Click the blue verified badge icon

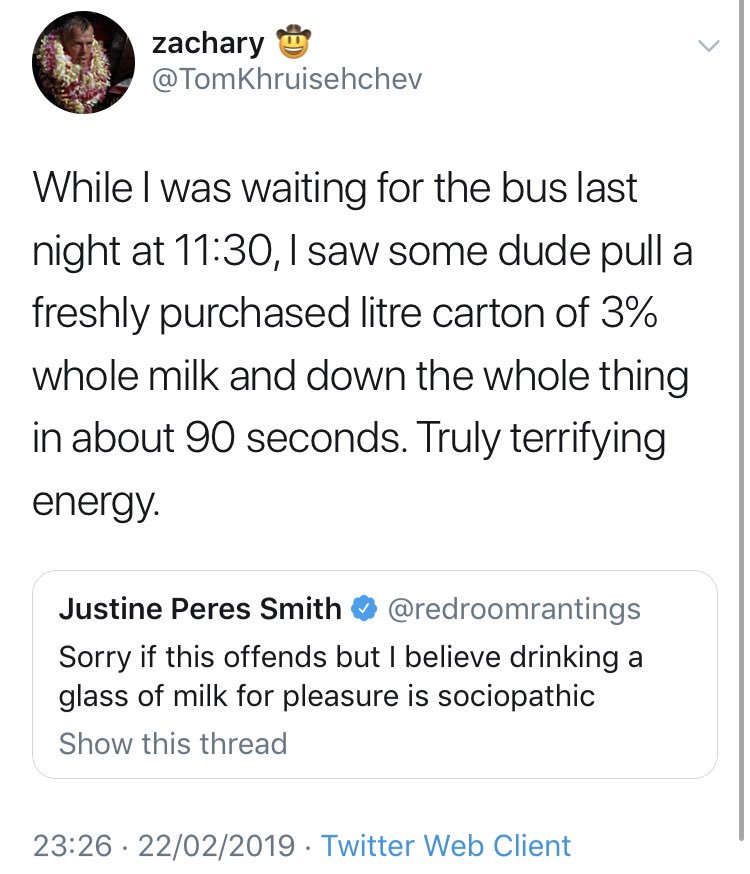pos(363,609)
